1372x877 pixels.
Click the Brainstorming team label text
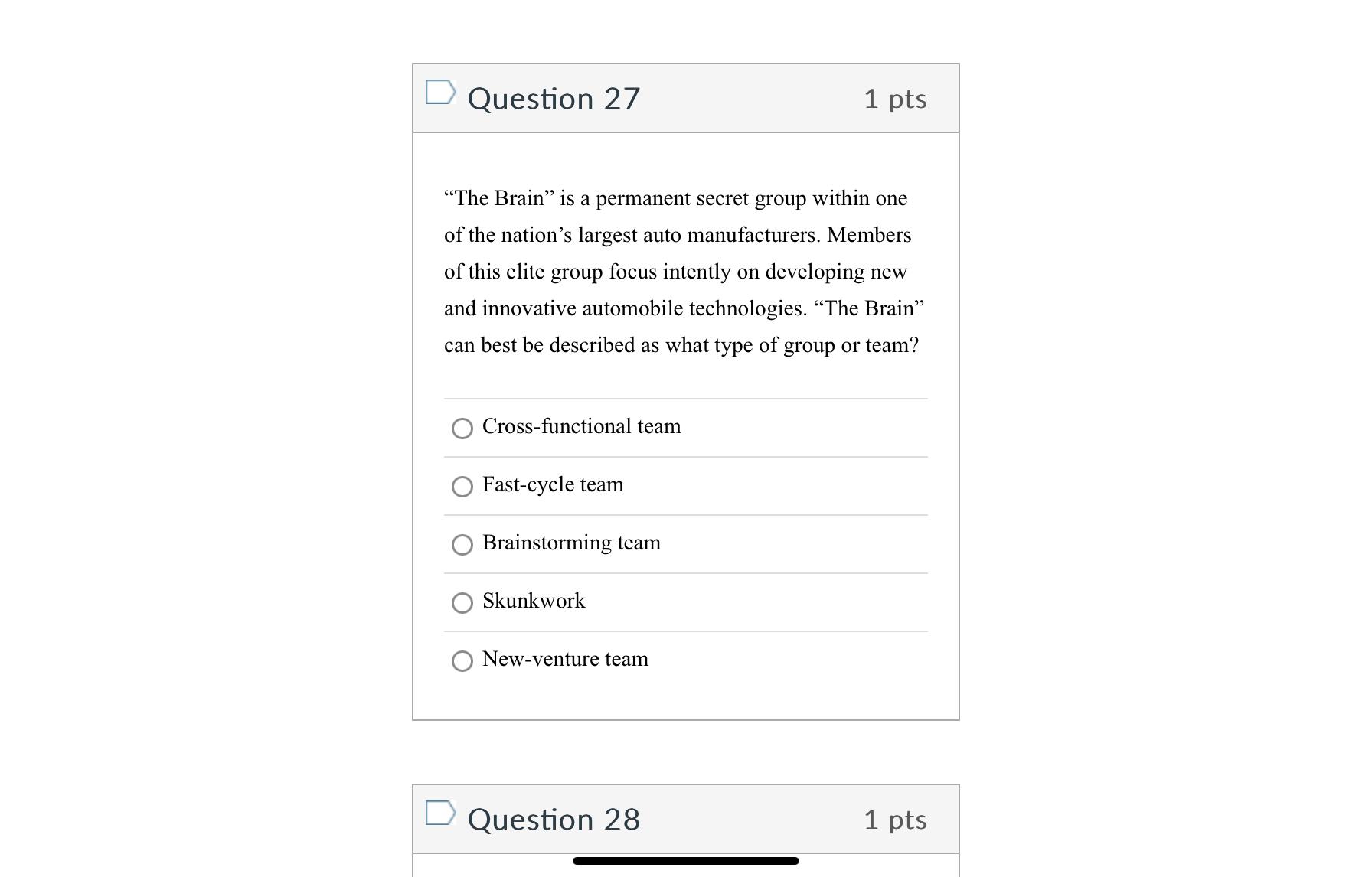tap(571, 543)
